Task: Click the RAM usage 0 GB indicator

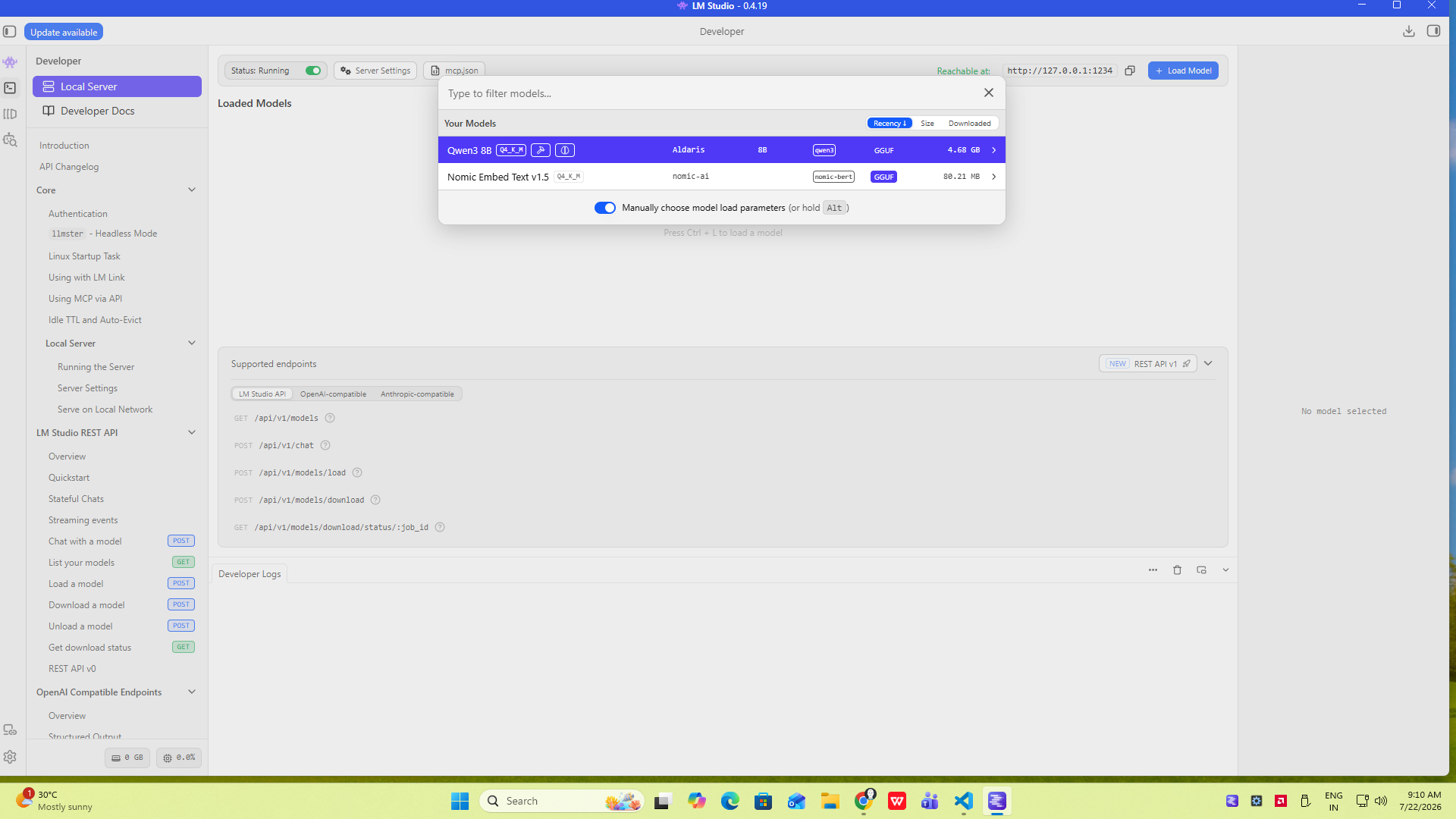Action: click(x=127, y=758)
